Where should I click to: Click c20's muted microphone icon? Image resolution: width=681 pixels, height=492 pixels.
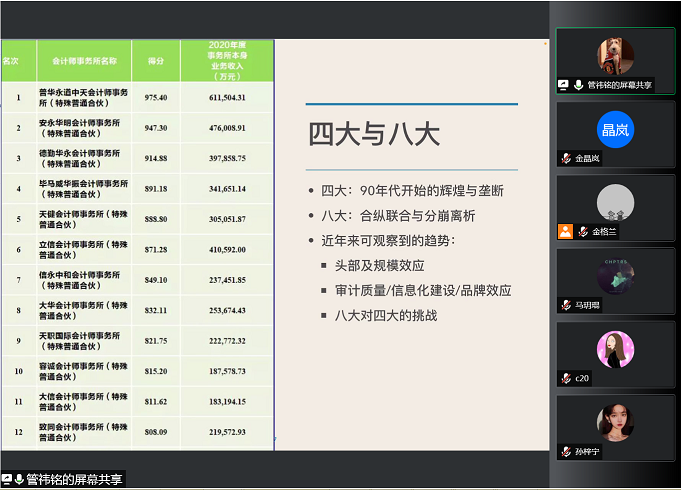[565, 378]
